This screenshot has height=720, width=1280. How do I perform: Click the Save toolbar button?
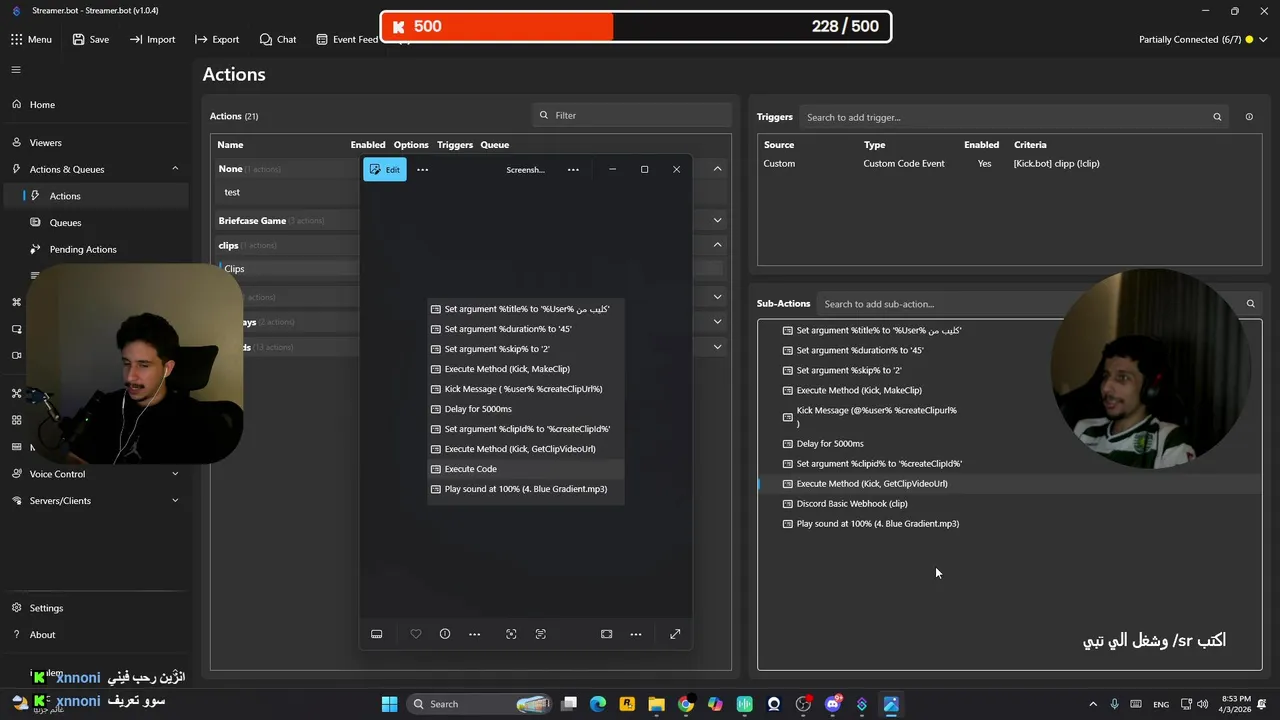coord(90,39)
